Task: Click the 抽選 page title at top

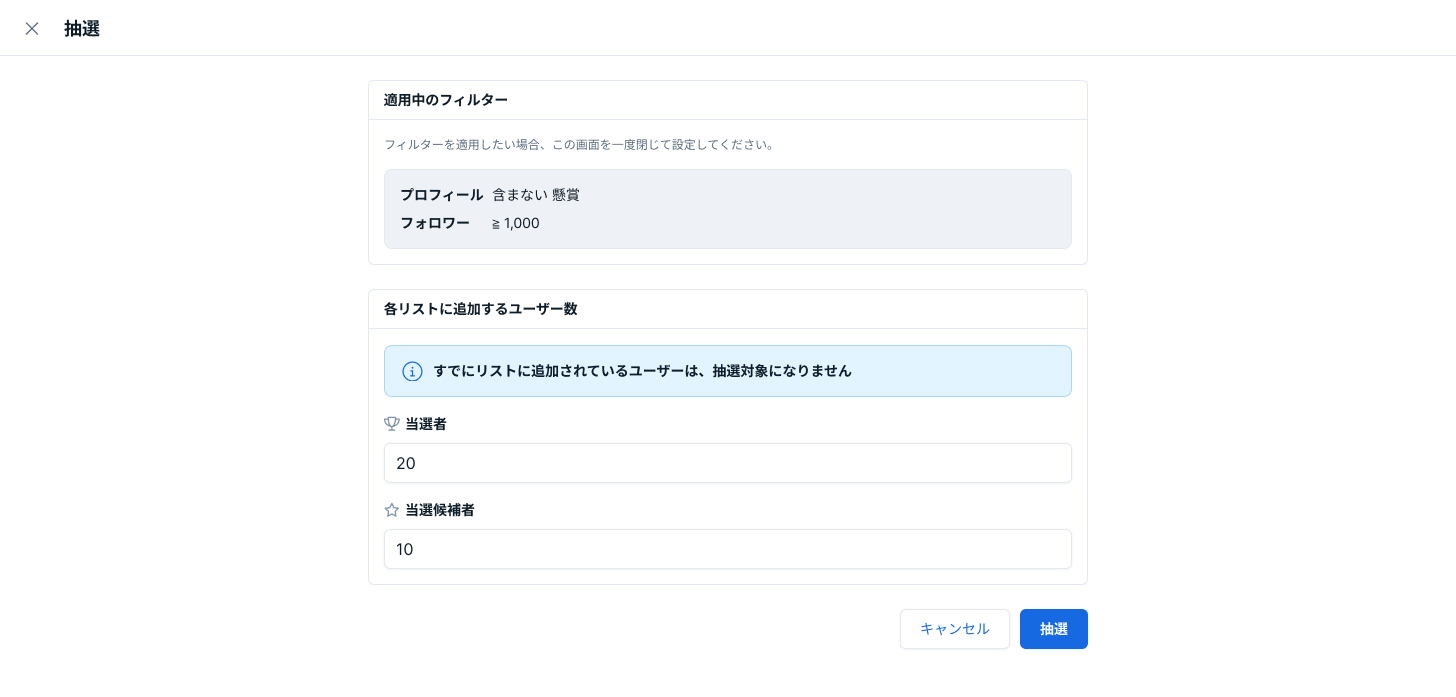Action: 82,28
